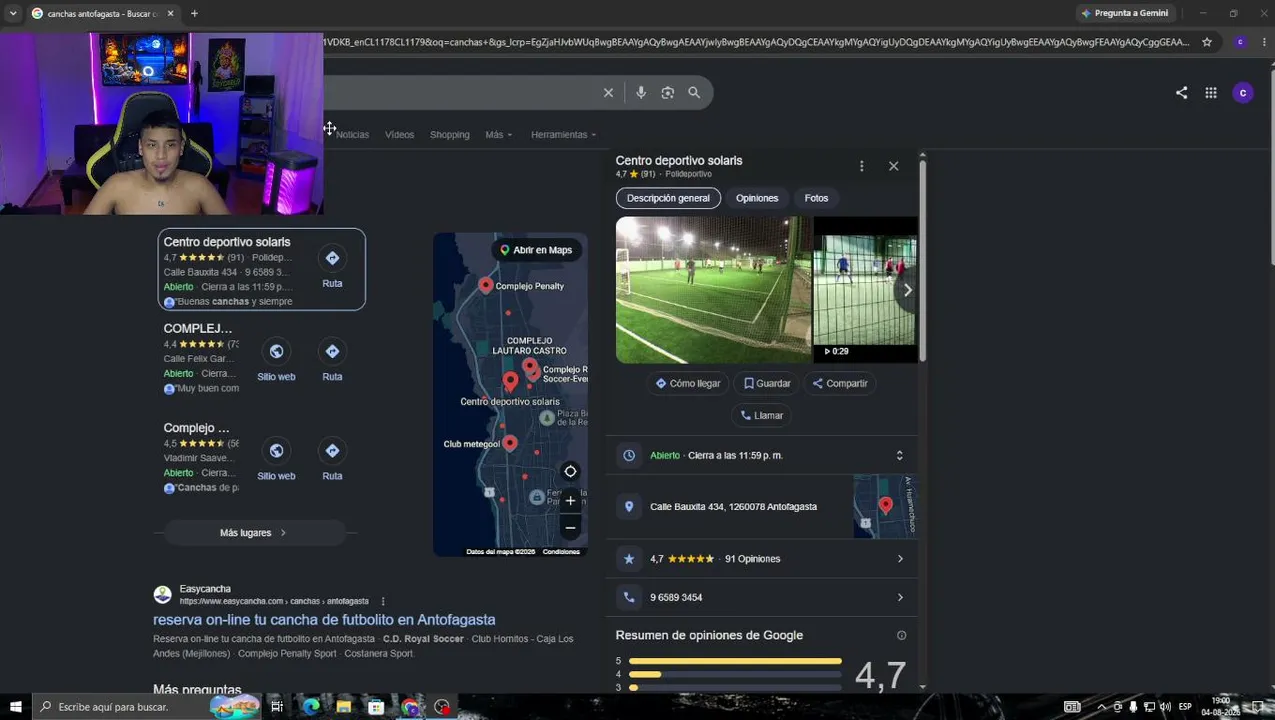Click the Compartir button
1275x720 pixels.
pyautogui.click(x=840, y=383)
